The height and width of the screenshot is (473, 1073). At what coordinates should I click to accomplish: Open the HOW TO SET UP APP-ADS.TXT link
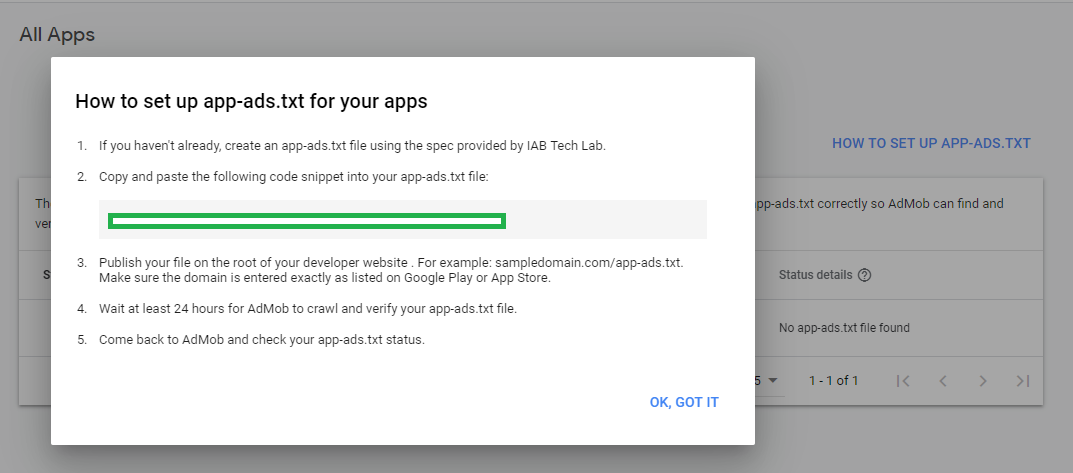(x=931, y=143)
